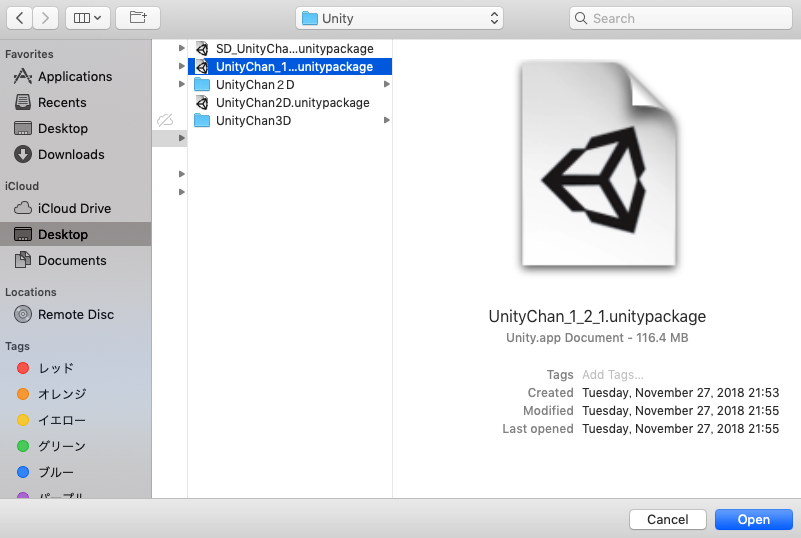This screenshot has height=538, width=801.
Task: Open the Unity folder path dropdown
Action: click(x=400, y=18)
